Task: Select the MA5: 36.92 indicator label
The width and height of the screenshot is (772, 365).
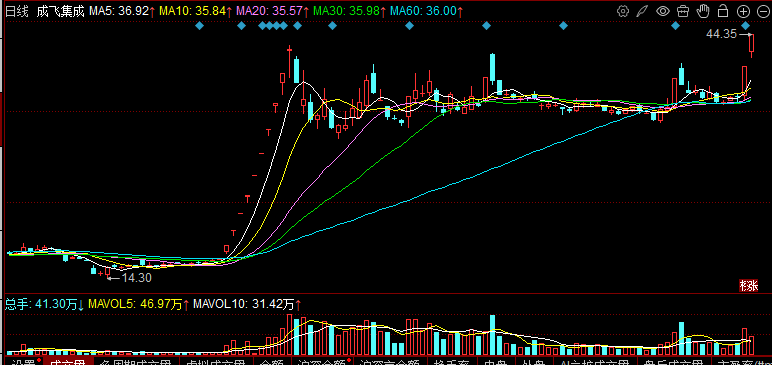Action: 122,11
